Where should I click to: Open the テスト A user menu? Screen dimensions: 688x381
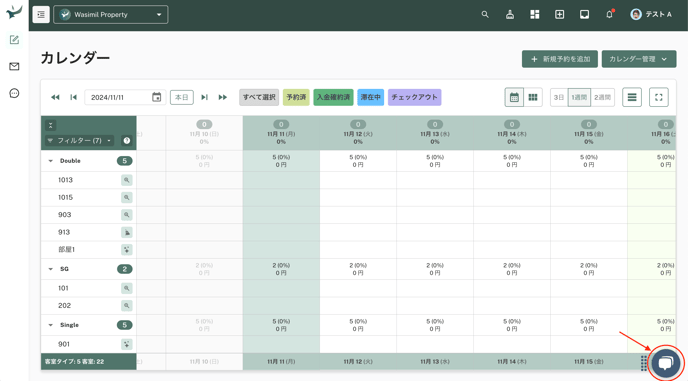tap(651, 14)
